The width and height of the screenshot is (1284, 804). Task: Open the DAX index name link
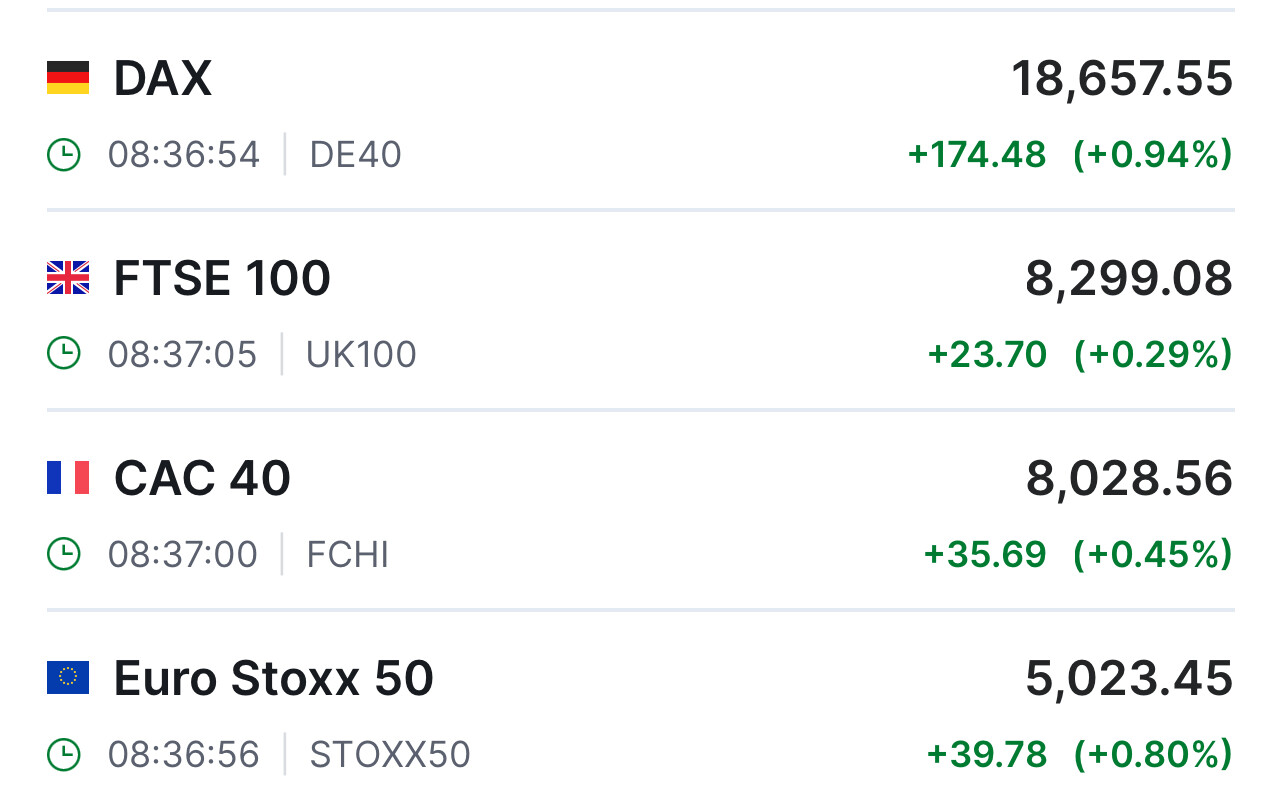163,78
